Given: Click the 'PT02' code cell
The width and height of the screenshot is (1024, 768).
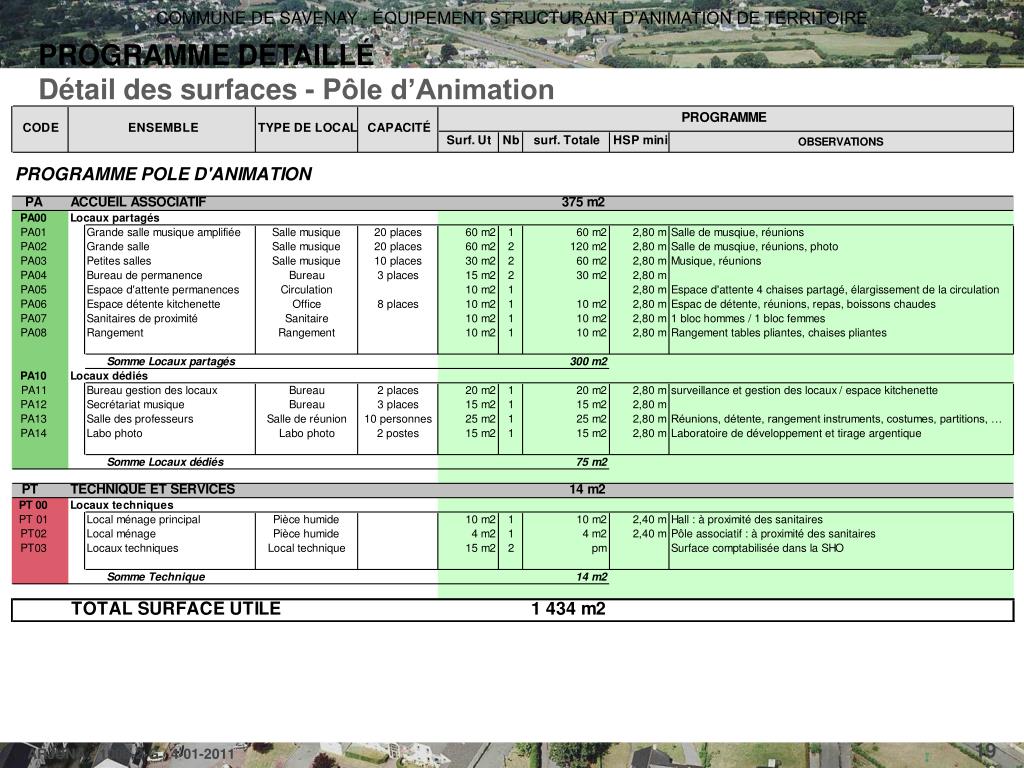Looking at the screenshot, I should [x=33, y=534].
